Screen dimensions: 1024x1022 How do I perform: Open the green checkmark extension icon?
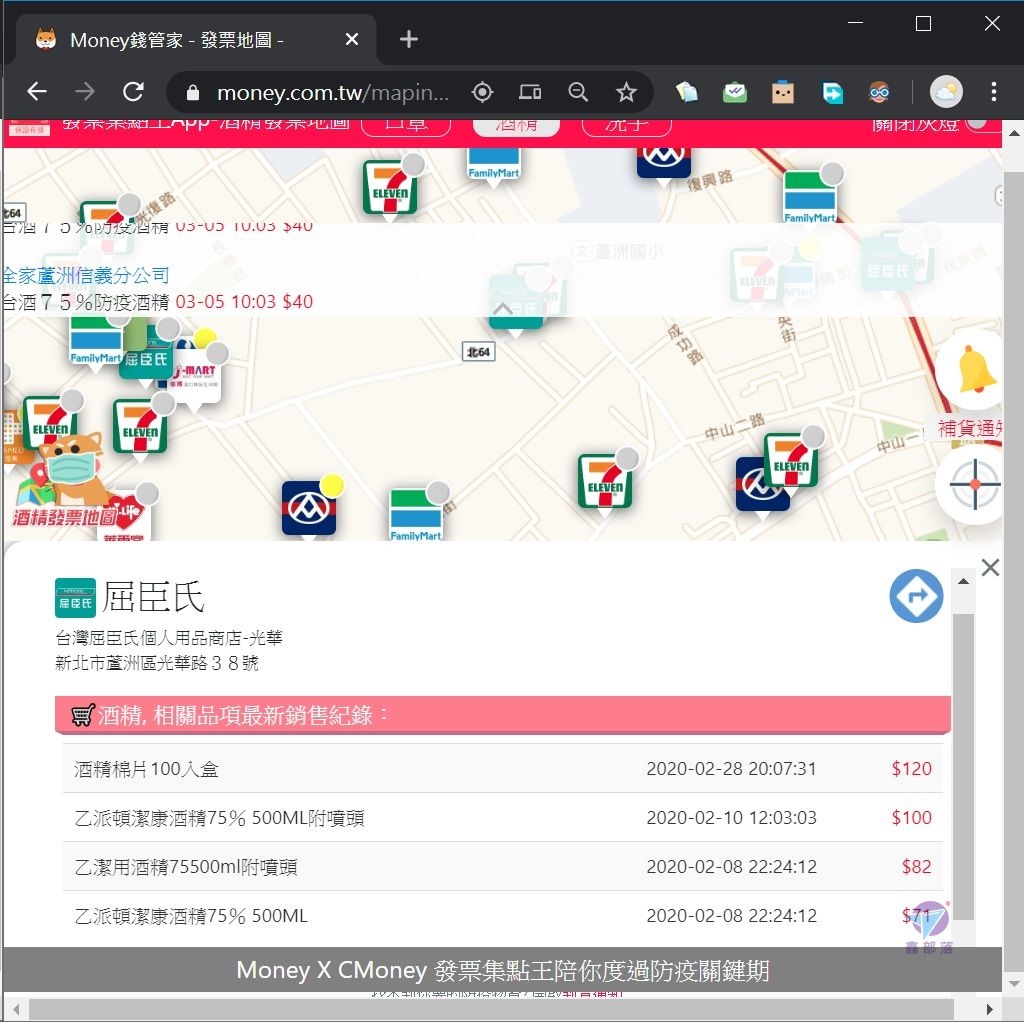click(735, 92)
